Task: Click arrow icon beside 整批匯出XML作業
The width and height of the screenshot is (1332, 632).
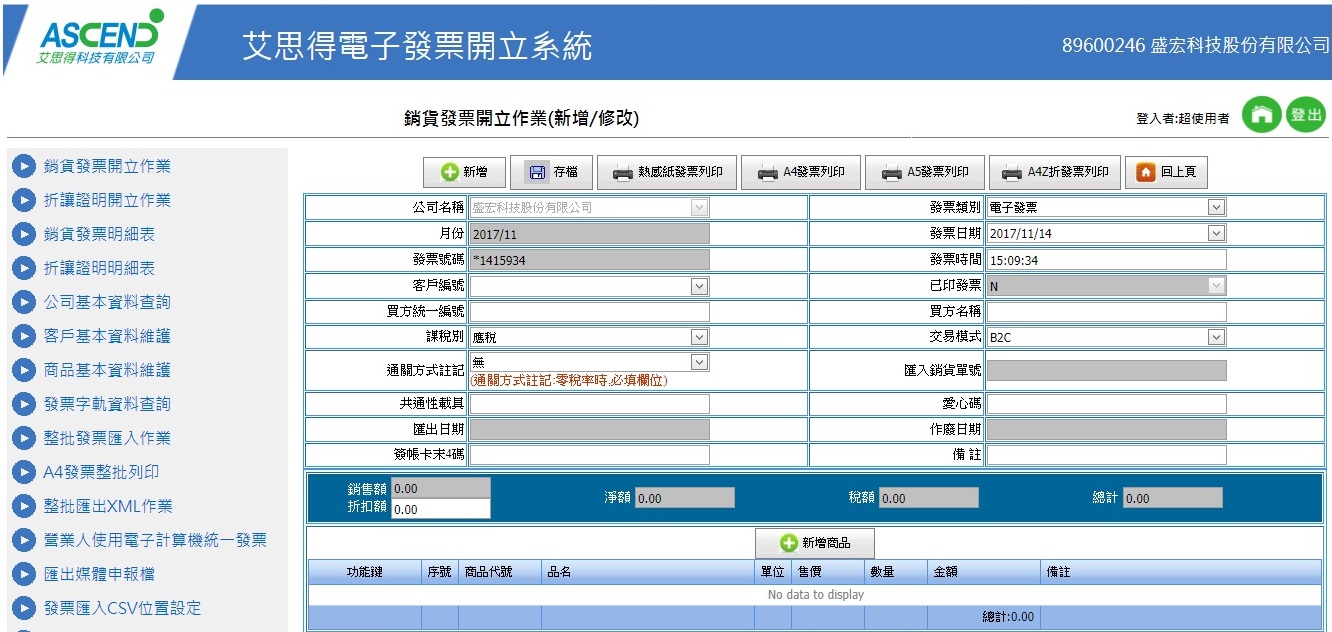Action: pos(23,506)
